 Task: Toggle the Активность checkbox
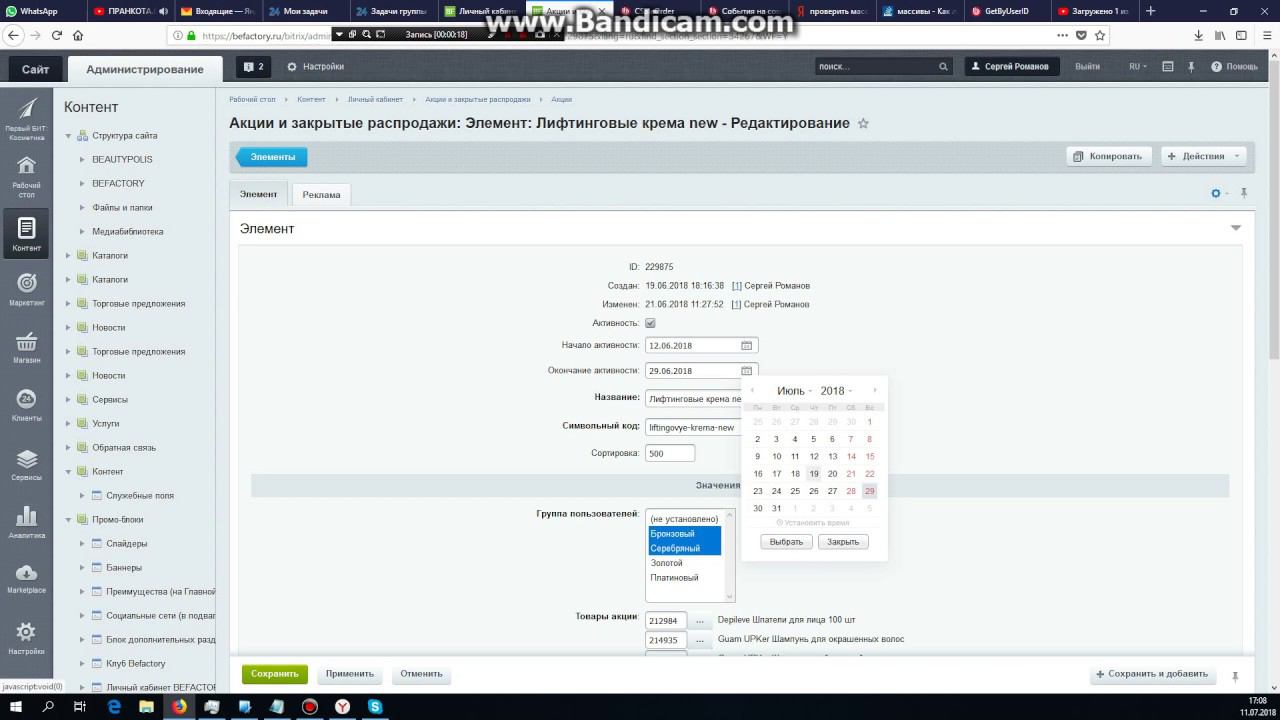[650, 323]
